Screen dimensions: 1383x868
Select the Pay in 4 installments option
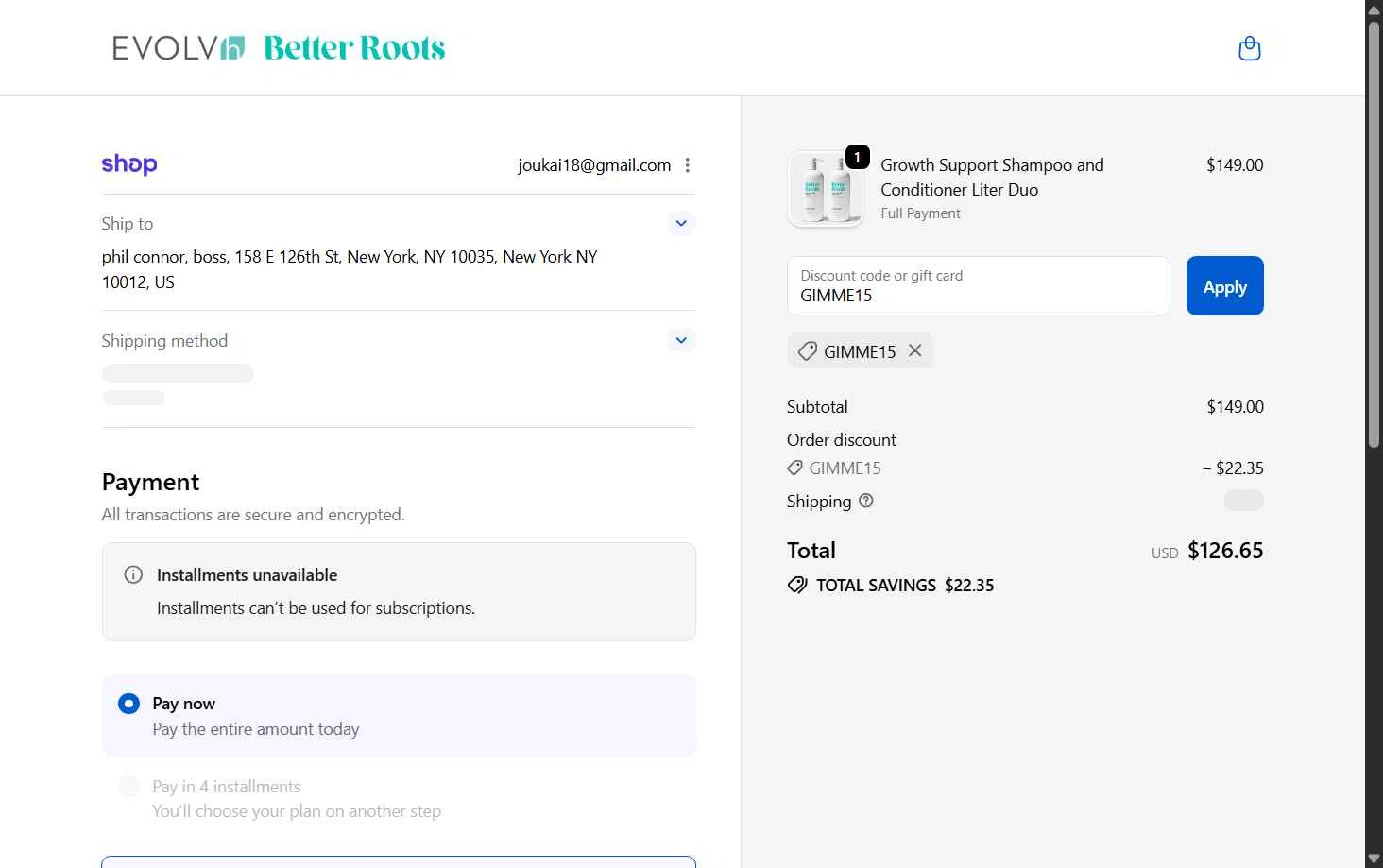pos(128,787)
